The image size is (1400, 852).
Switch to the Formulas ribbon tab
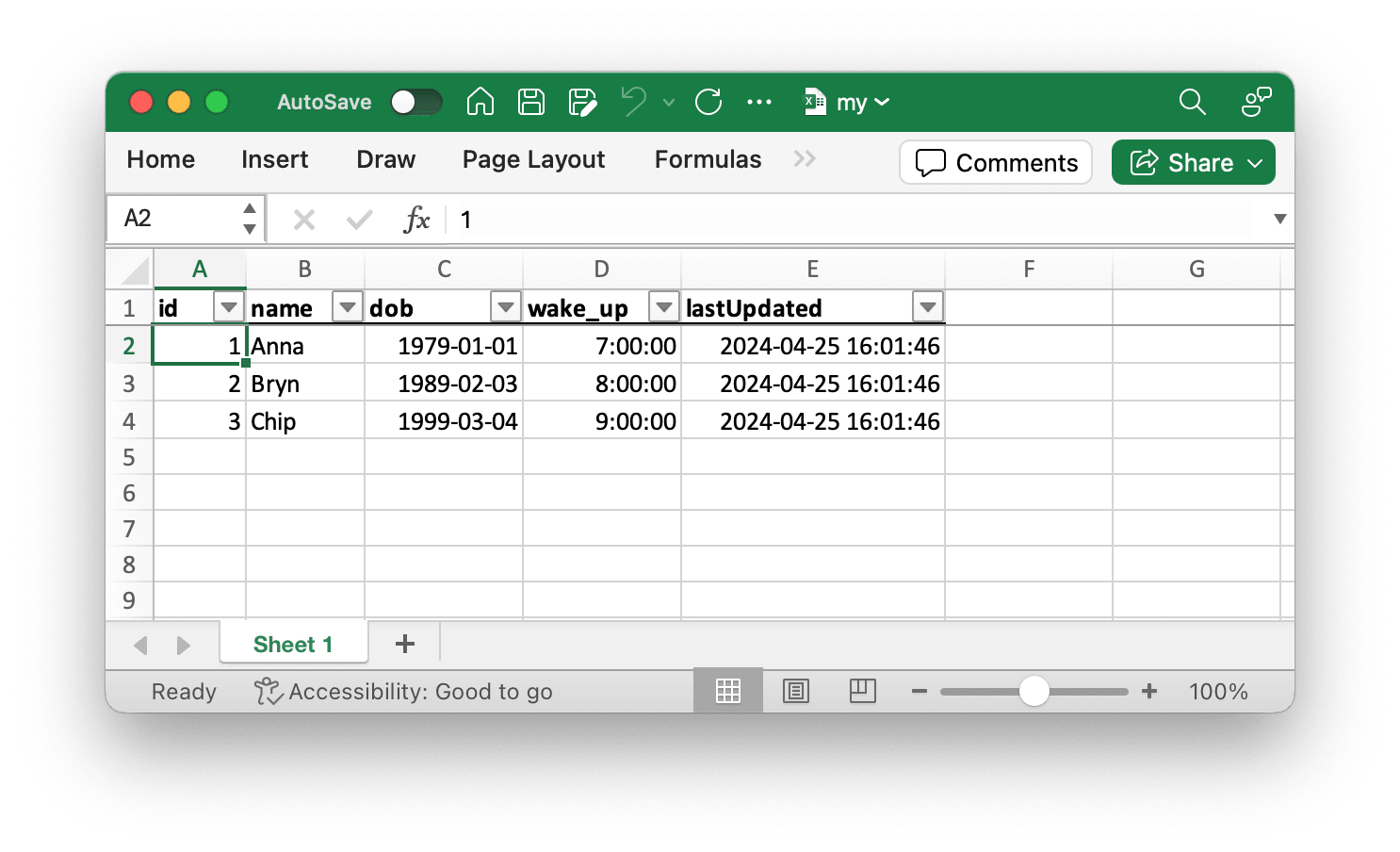pos(708,160)
